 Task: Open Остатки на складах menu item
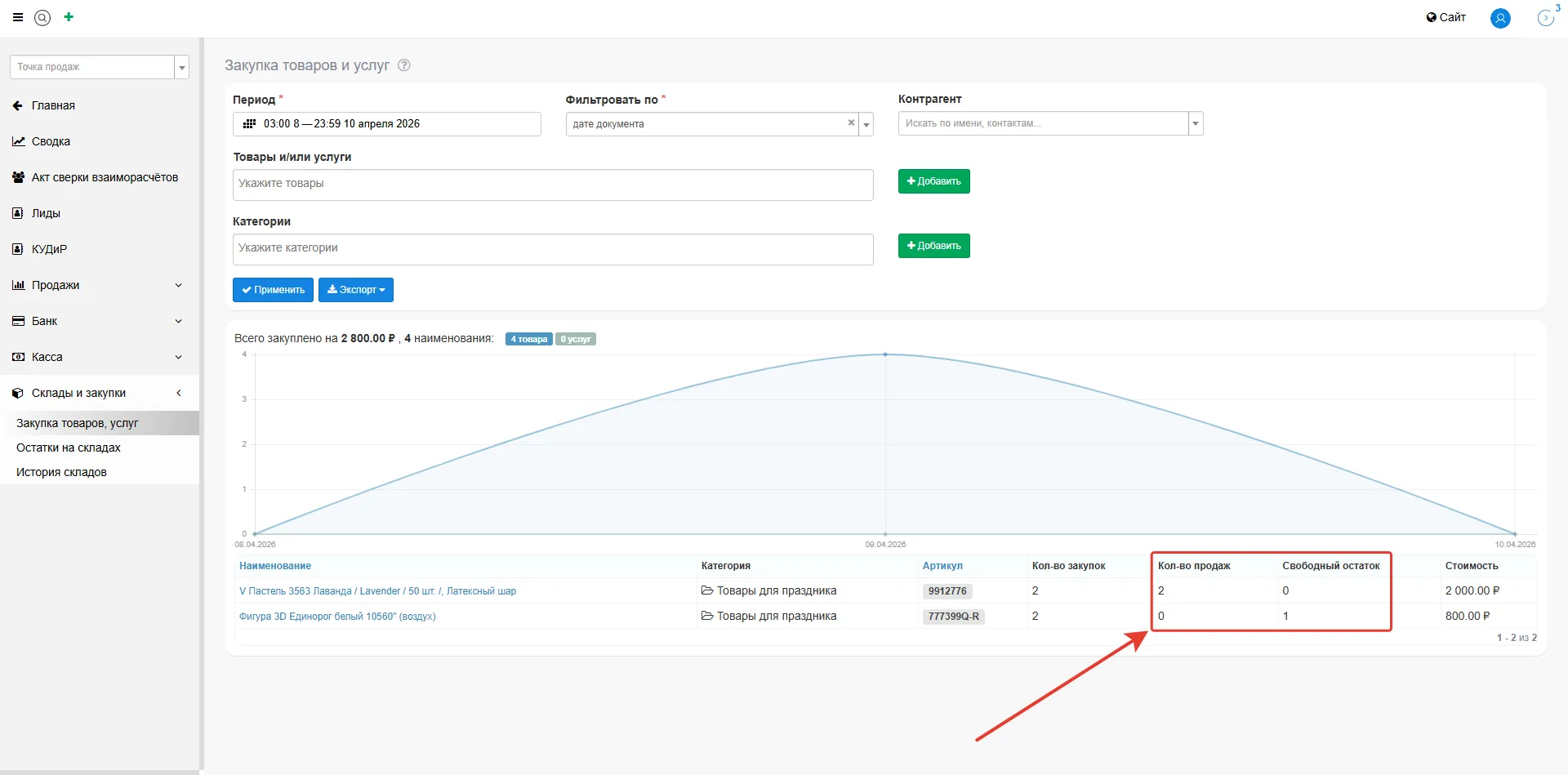[69, 448]
